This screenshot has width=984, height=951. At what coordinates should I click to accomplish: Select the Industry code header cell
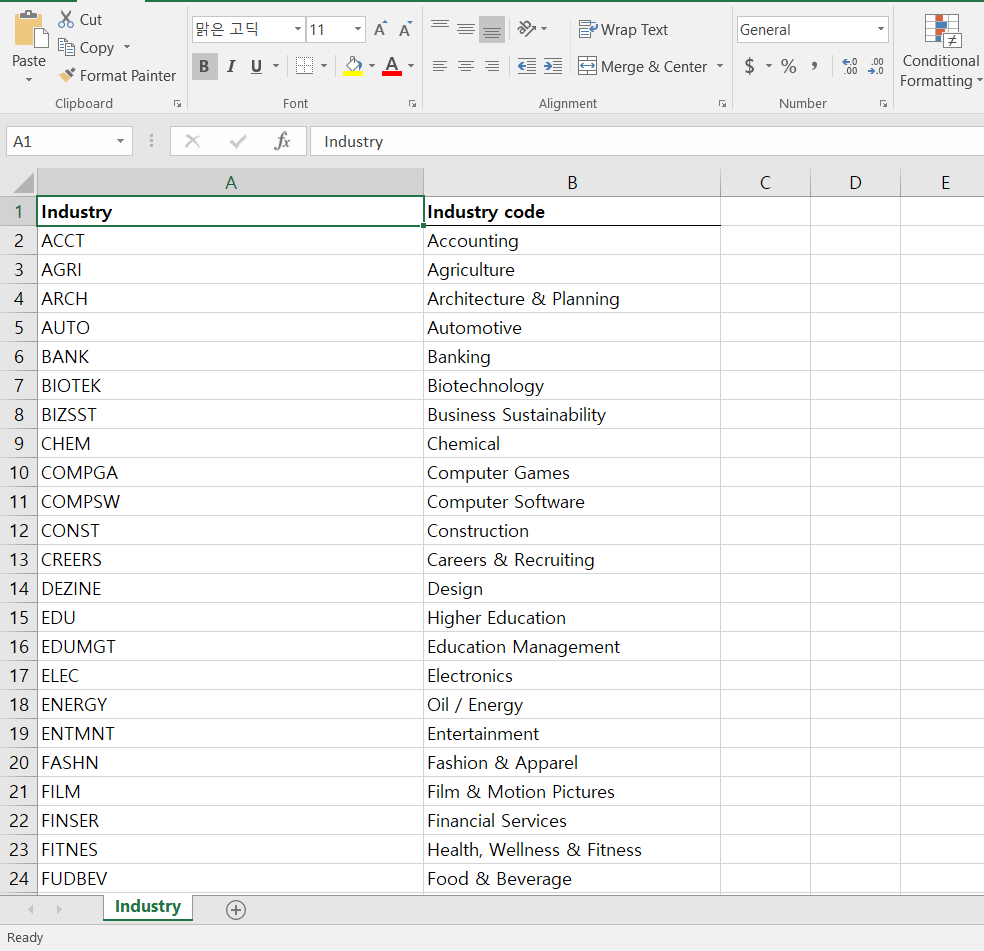pyautogui.click(x=572, y=212)
